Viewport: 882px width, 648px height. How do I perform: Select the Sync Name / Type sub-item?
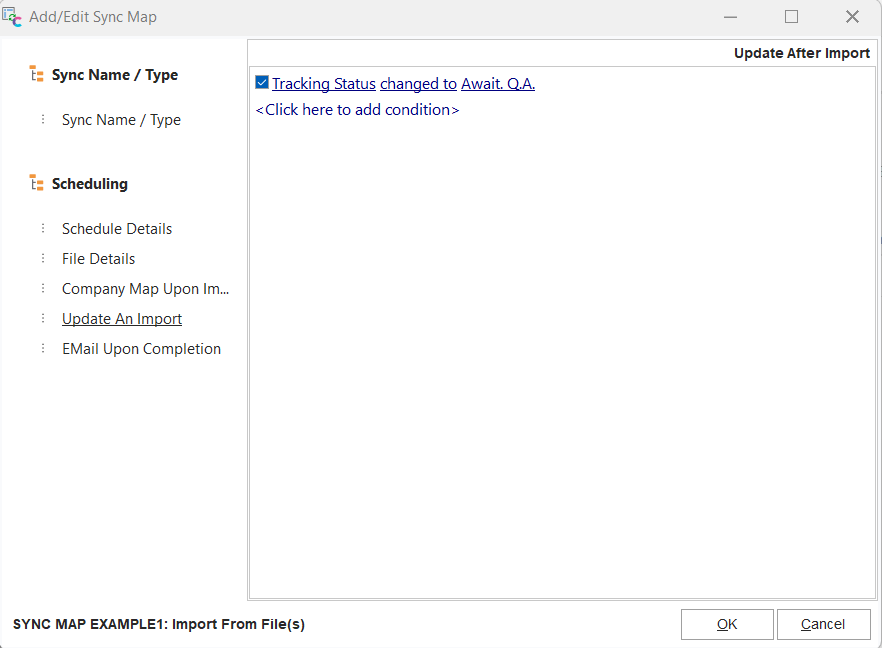tap(121, 120)
